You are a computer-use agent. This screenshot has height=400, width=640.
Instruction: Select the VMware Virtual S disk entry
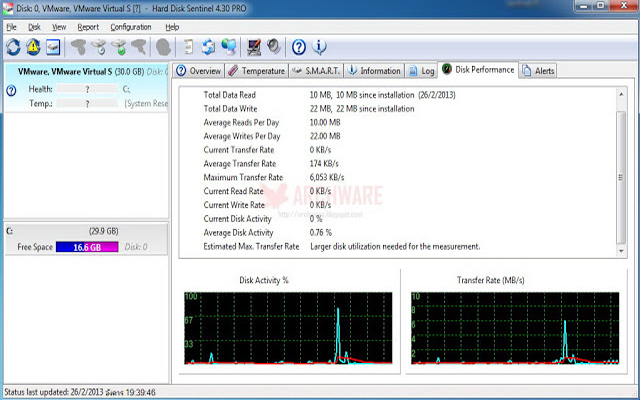[86, 87]
